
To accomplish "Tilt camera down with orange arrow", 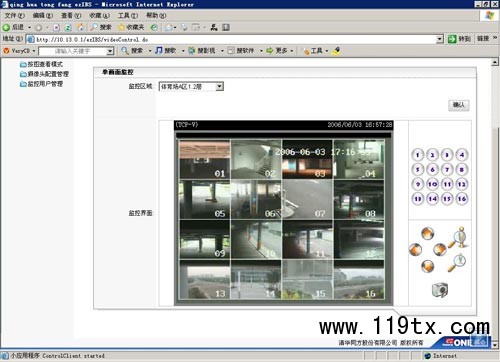I will click(x=427, y=266).
